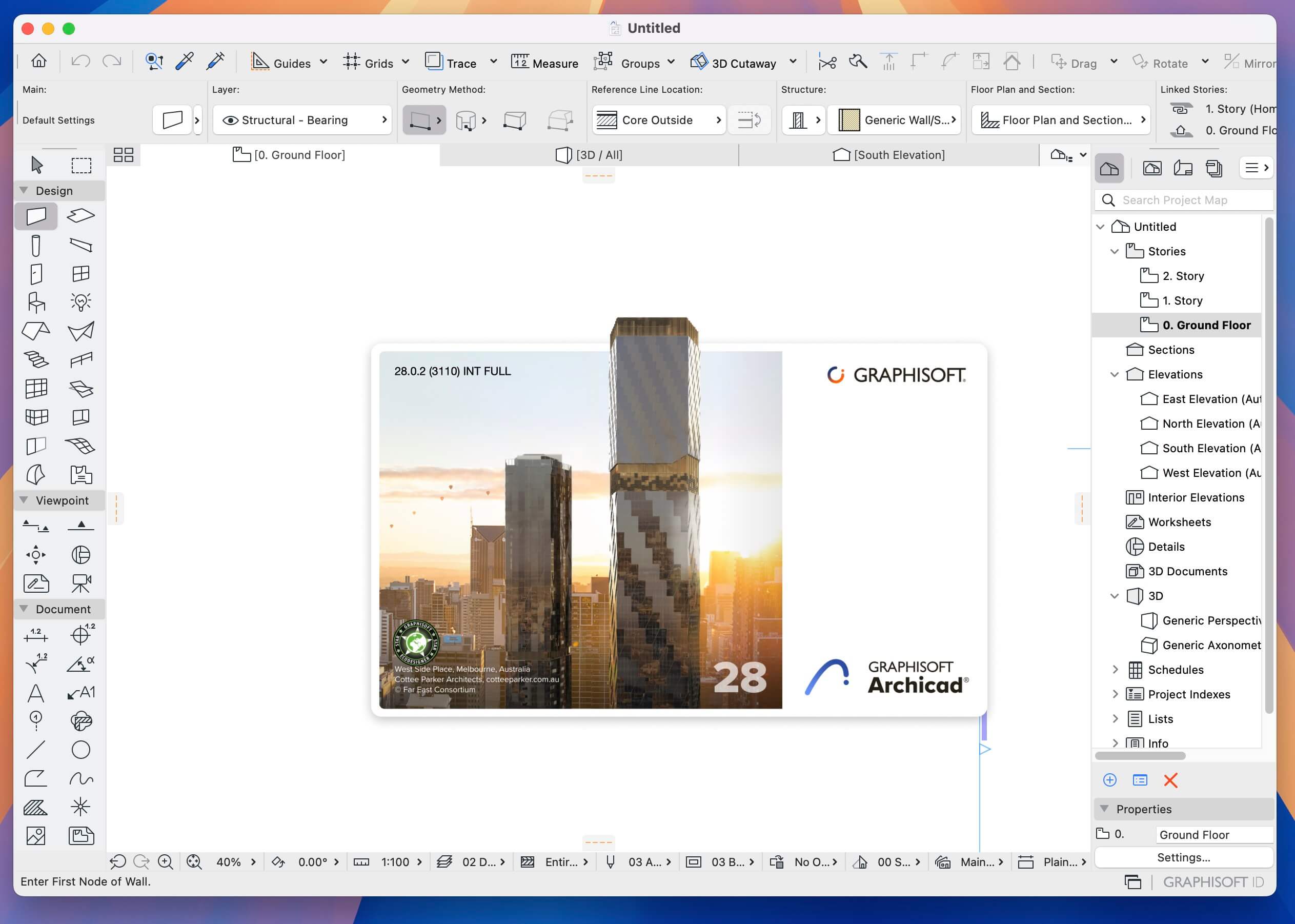Toggle layer visibility eye for Structural - Bearing

pyautogui.click(x=230, y=120)
